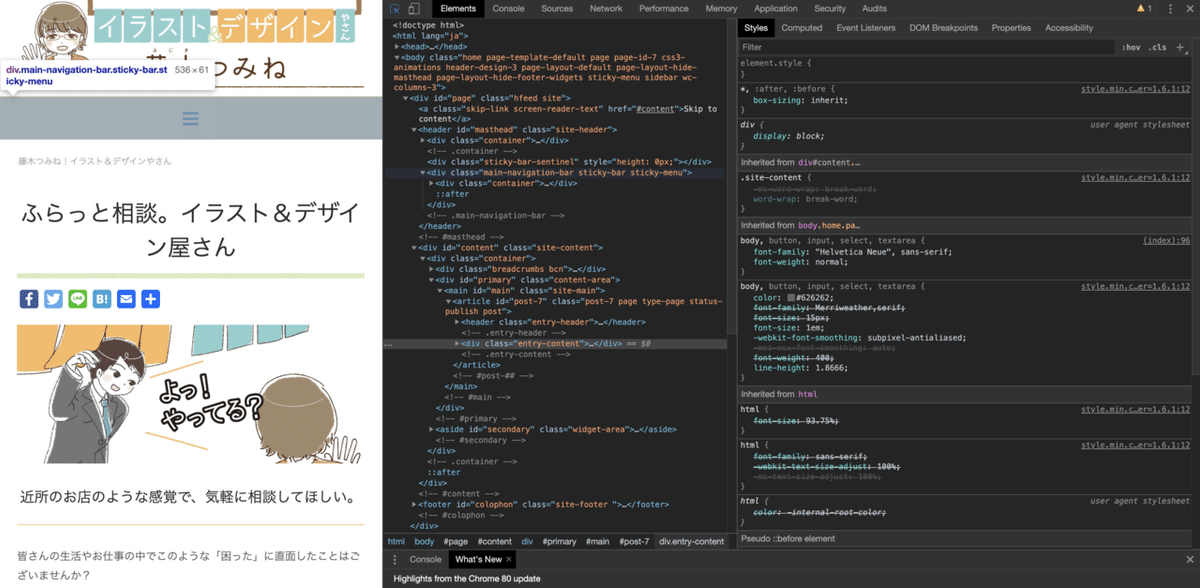Open the Audits tab
The height and width of the screenshot is (588, 1200).
pos(875,9)
